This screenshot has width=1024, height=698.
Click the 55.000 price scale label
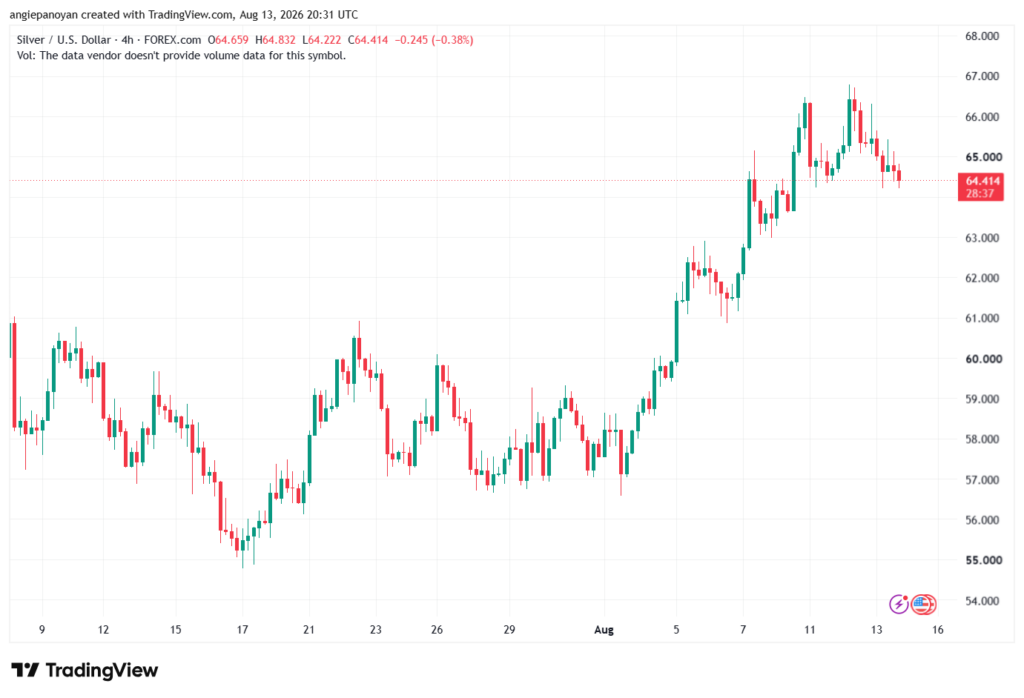pyautogui.click(x=982, y=560)
